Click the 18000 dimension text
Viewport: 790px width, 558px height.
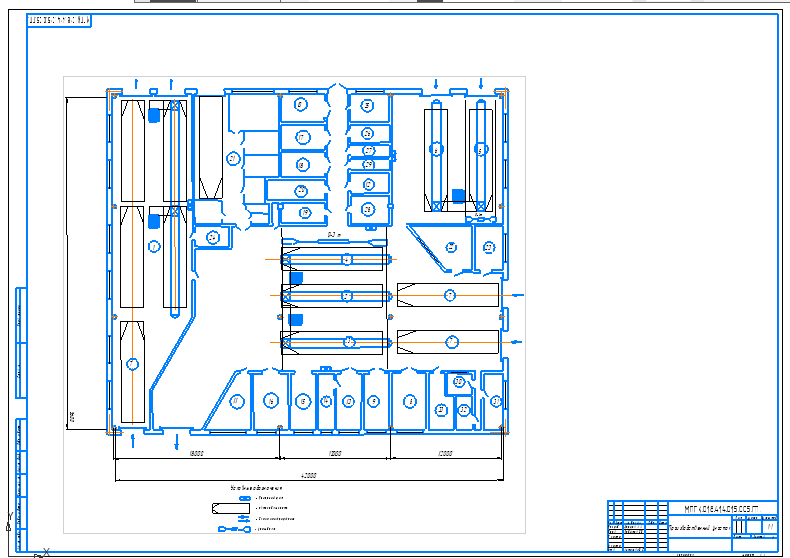197,453
